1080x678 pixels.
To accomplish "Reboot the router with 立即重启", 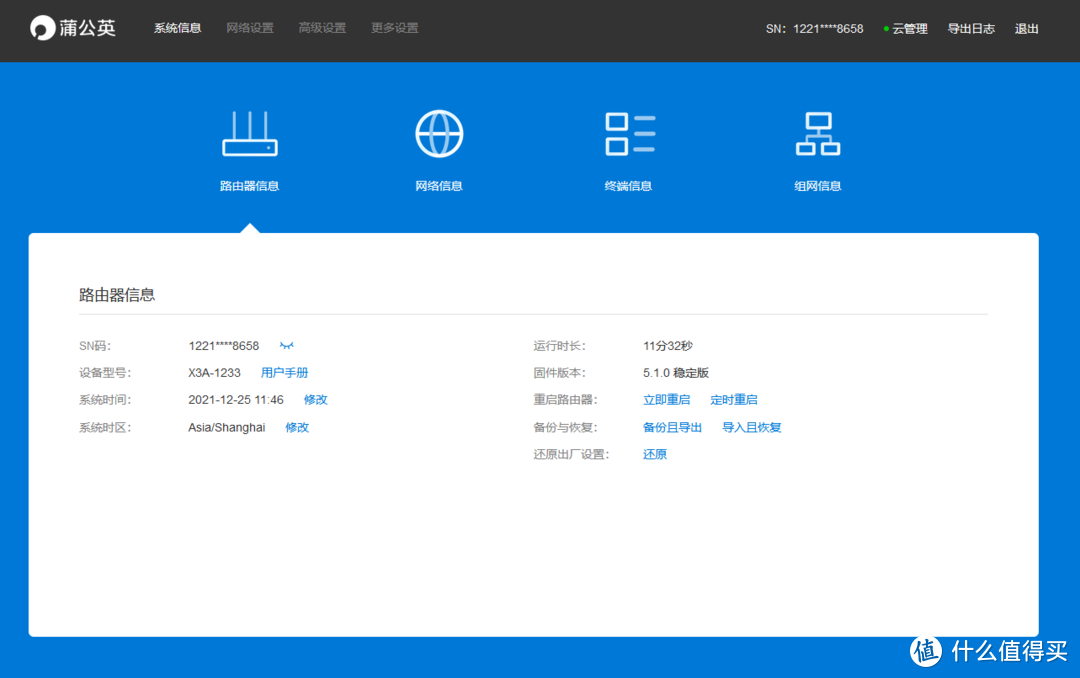I will point(666,399).
